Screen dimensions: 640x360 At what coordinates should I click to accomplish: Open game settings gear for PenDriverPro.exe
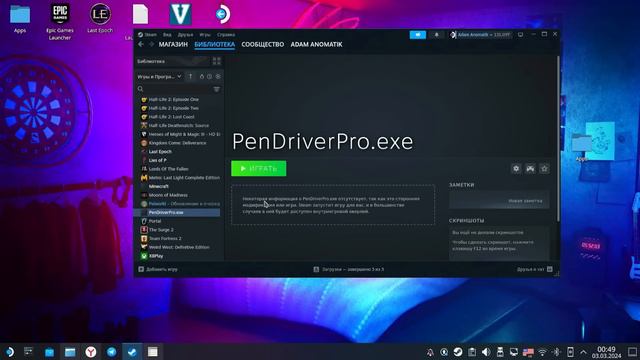(x=516, y=169)
